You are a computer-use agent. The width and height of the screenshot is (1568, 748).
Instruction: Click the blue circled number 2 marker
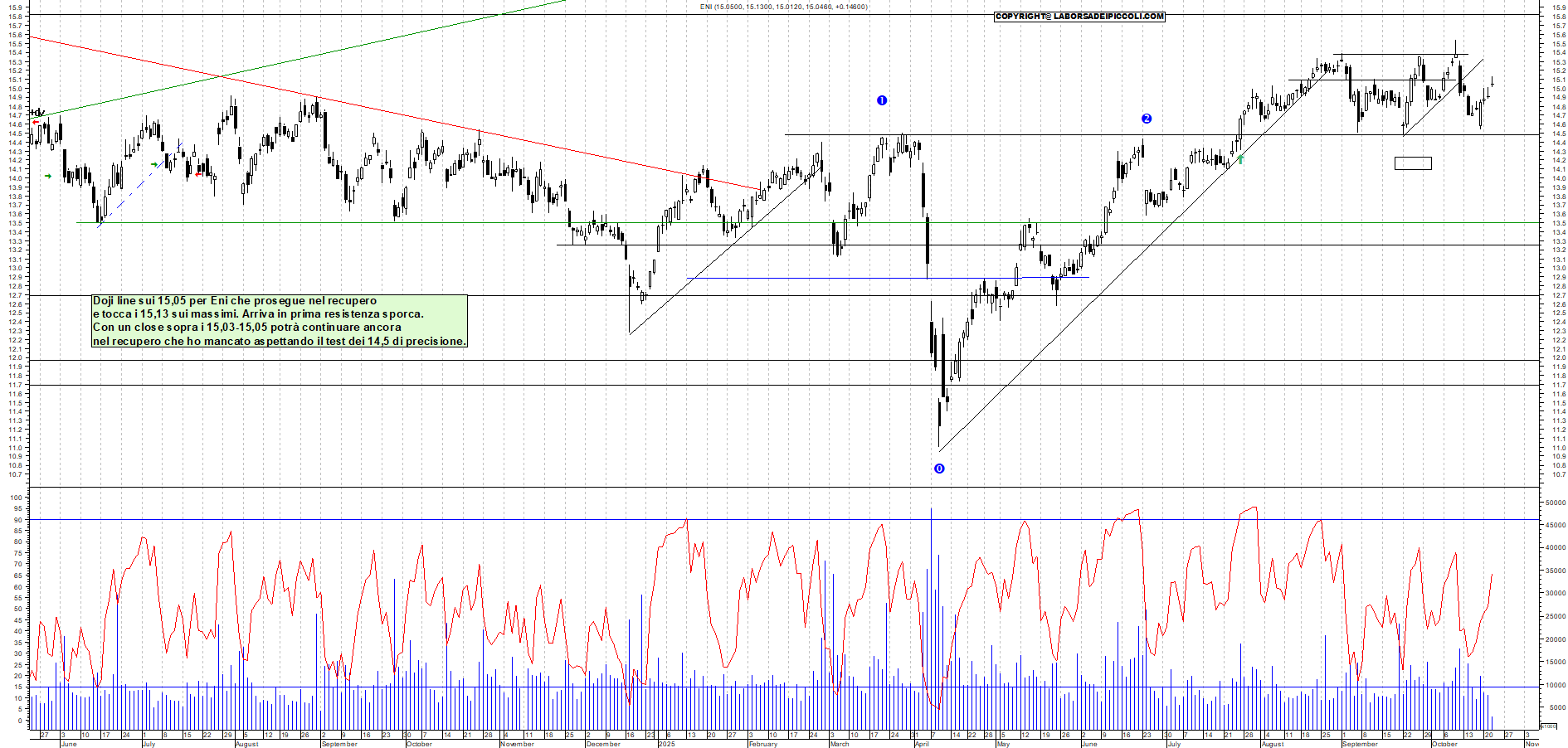click(1147, 119)
